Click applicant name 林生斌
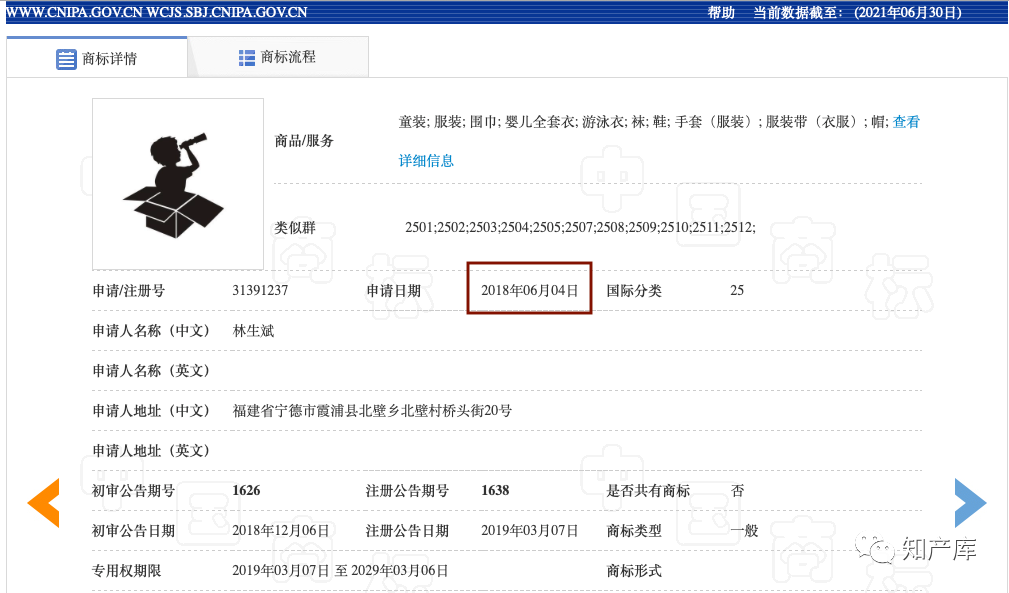 tap(253, 331)
